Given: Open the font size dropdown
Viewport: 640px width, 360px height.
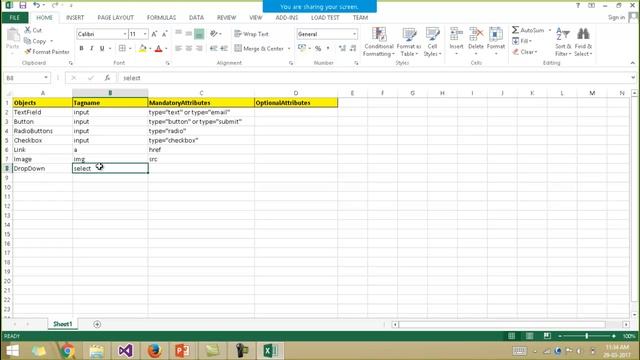Looking at the screenshot, I should pyautogui.click(x=145, y=34).
